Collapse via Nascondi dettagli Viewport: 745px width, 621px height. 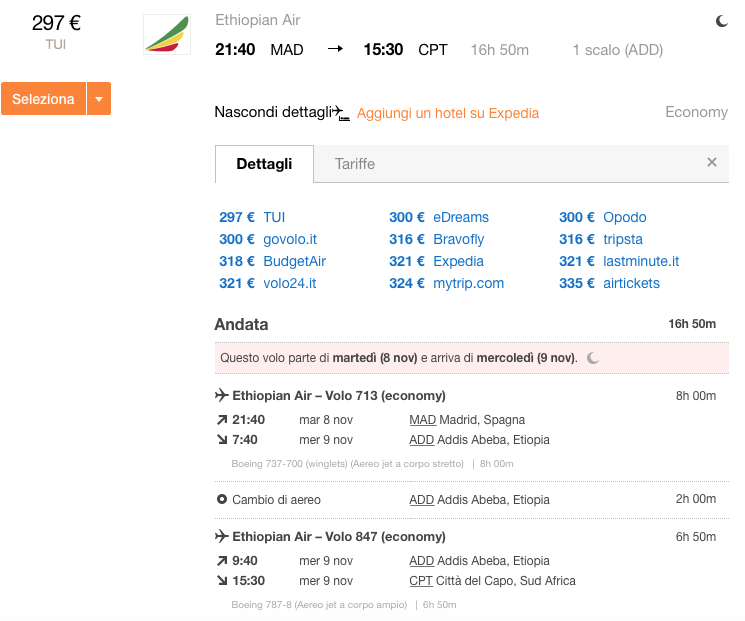[273, 112]
